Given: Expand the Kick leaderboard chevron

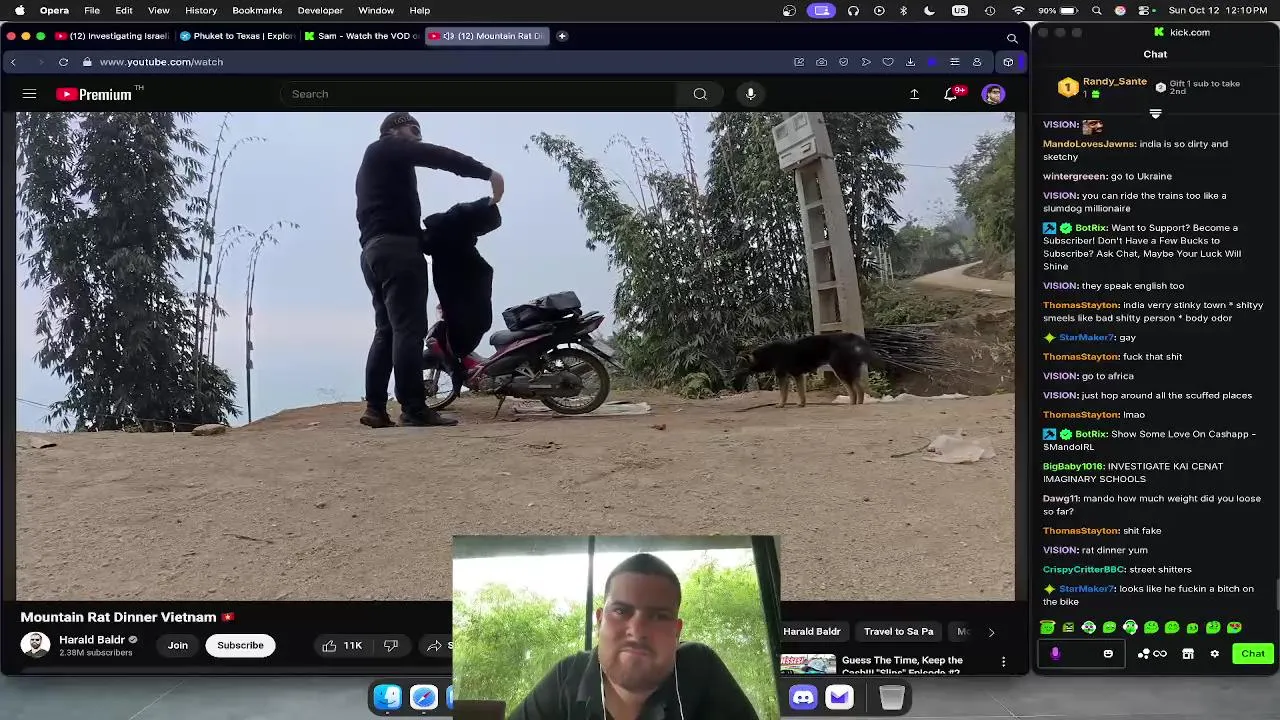Looking at the screenshot, I should tap(1155, 114).
